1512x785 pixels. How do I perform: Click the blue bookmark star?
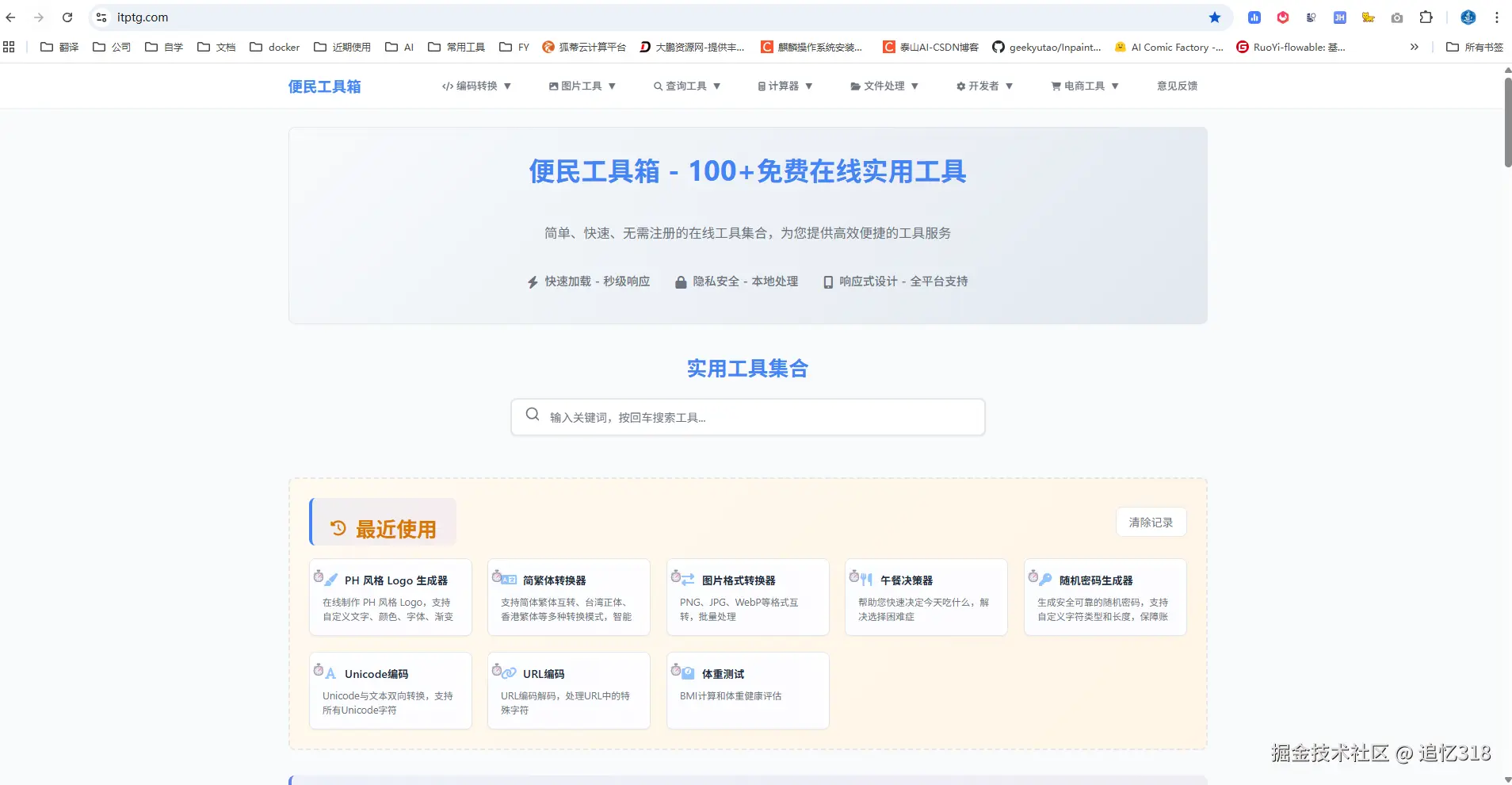[x=1215, y=17]
